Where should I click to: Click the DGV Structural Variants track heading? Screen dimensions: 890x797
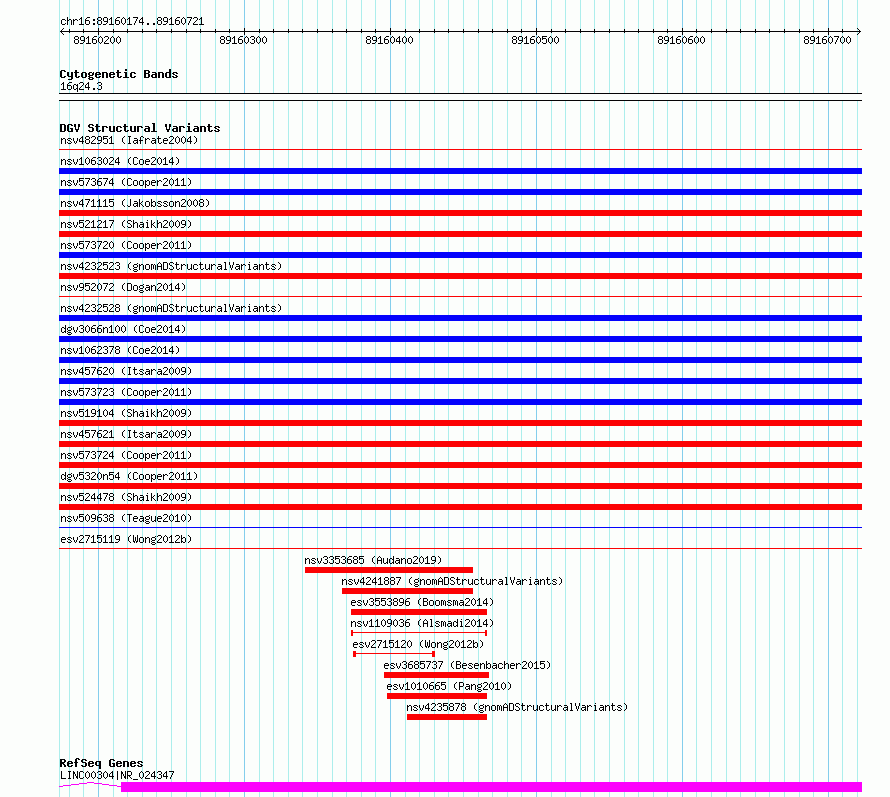pos(140,128)
